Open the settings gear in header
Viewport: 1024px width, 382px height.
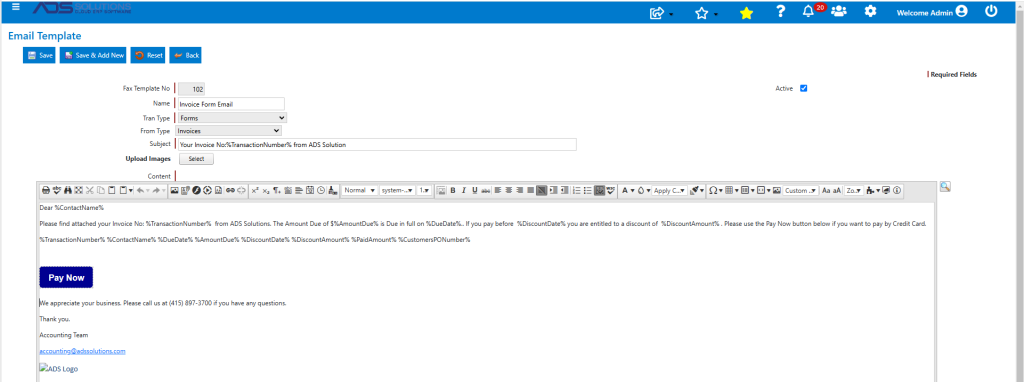[870, 11]
